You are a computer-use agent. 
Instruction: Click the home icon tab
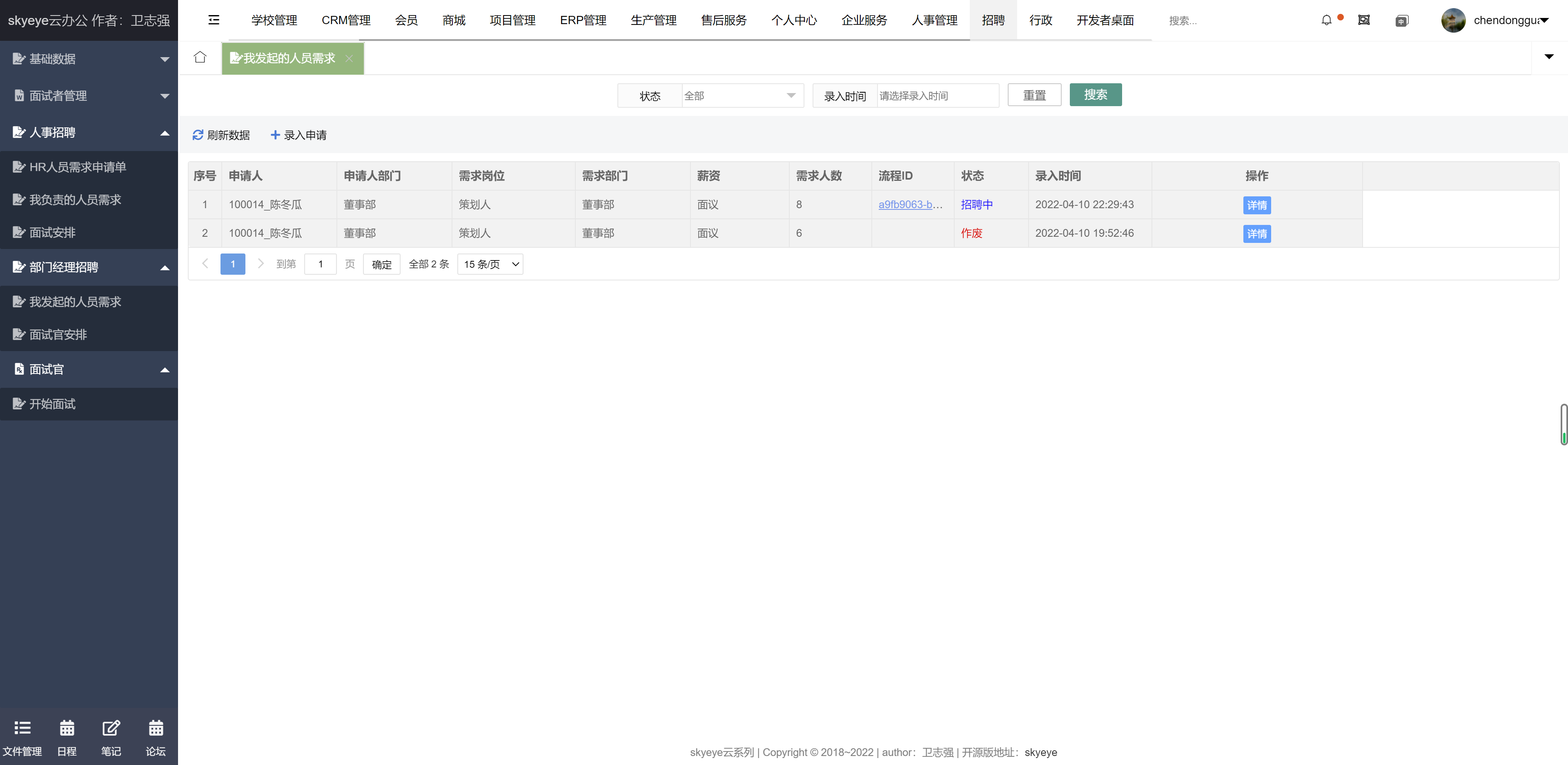200,58
